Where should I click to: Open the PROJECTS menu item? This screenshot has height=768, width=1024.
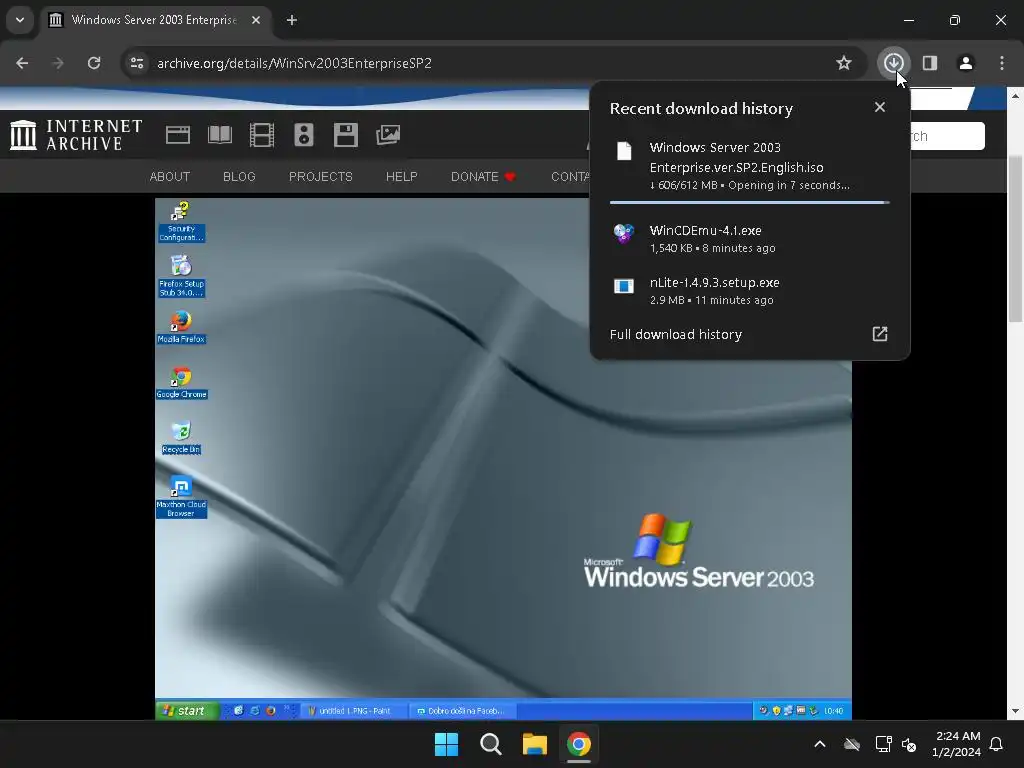click(x=321, y=176)
